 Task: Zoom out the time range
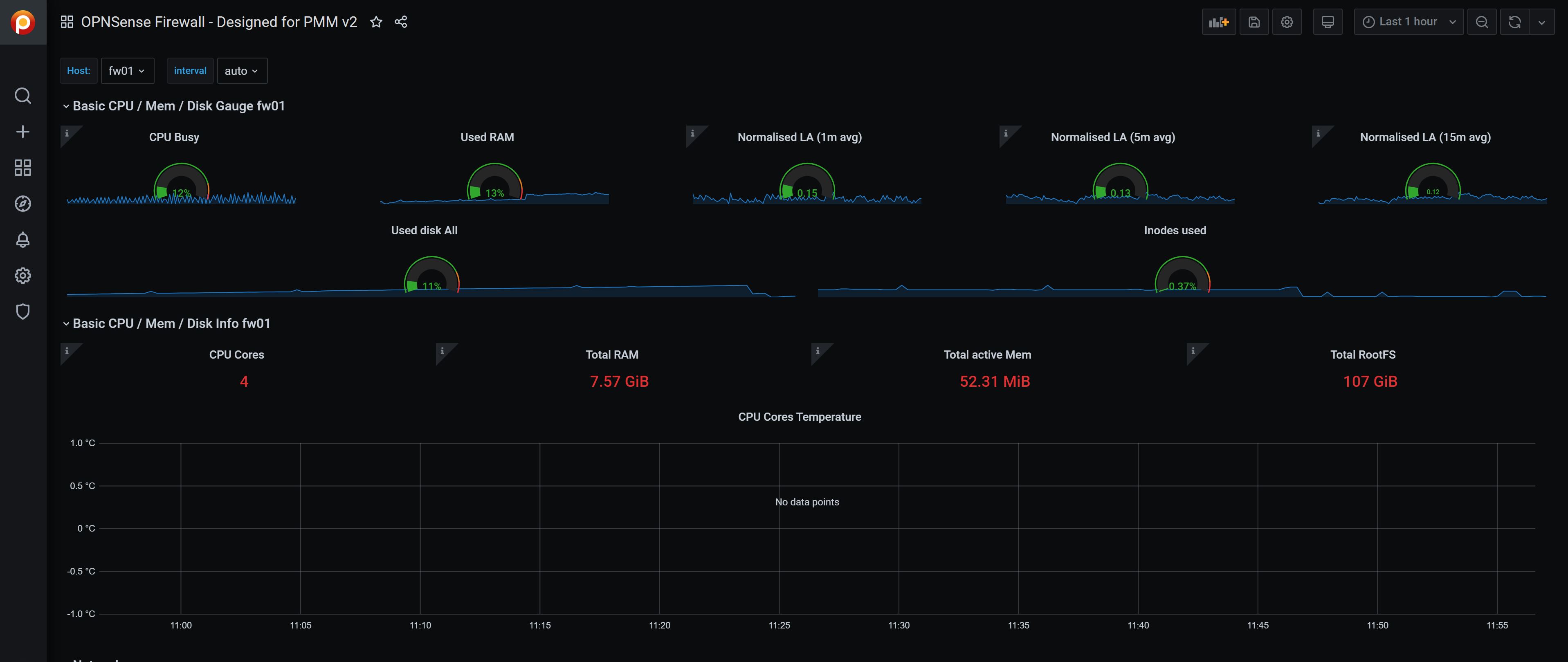tap(1482, 22)
